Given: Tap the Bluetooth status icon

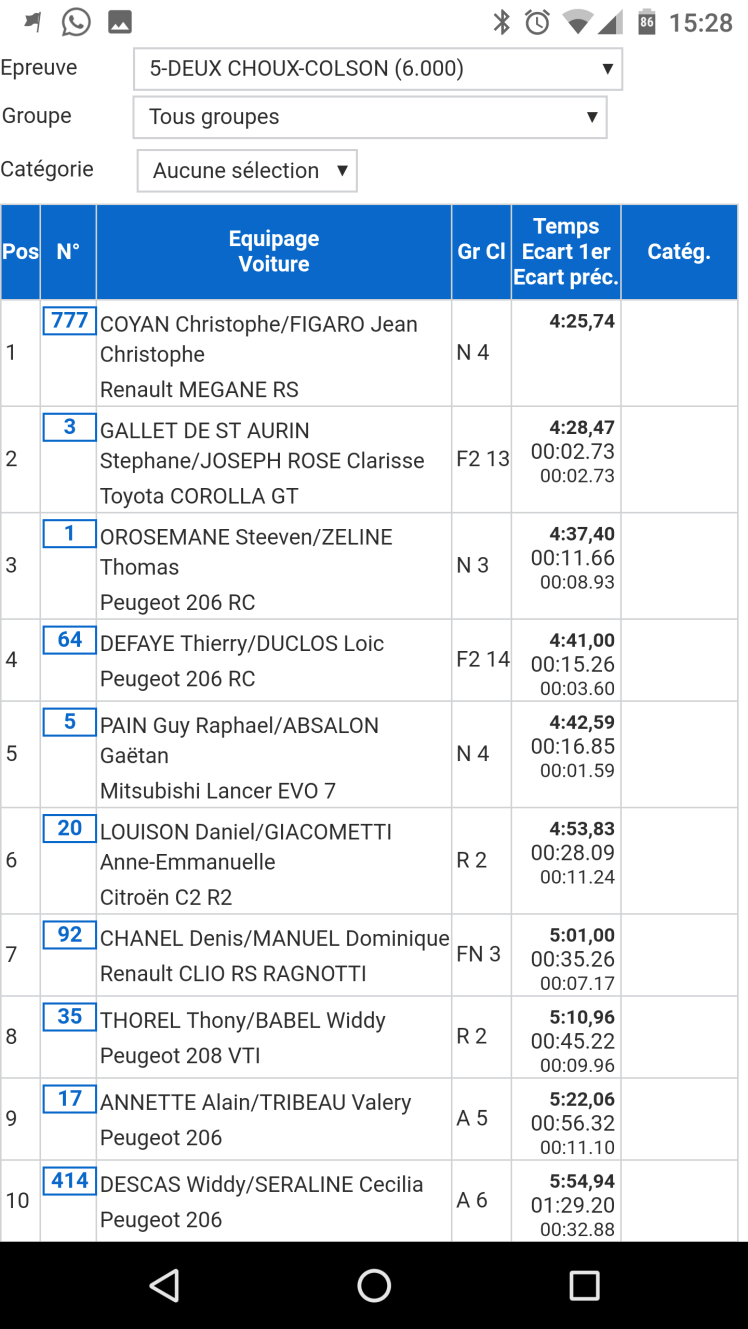Looking at the screenshot, I should pos(502,22).
